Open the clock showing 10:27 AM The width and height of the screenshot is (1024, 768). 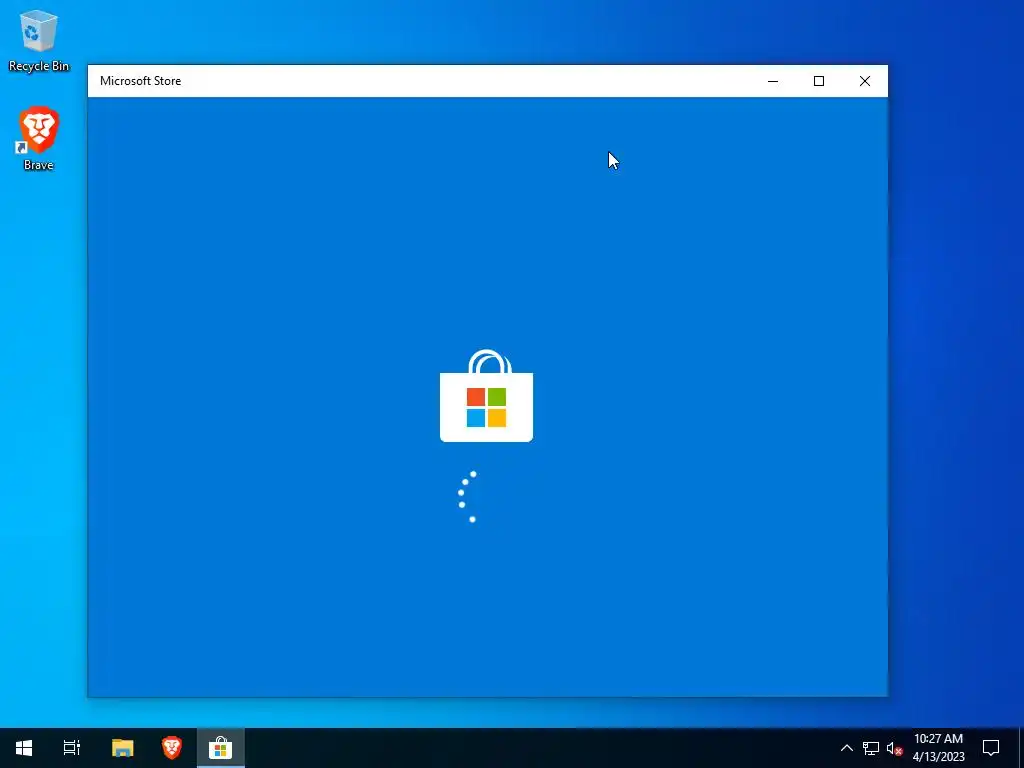938,748
